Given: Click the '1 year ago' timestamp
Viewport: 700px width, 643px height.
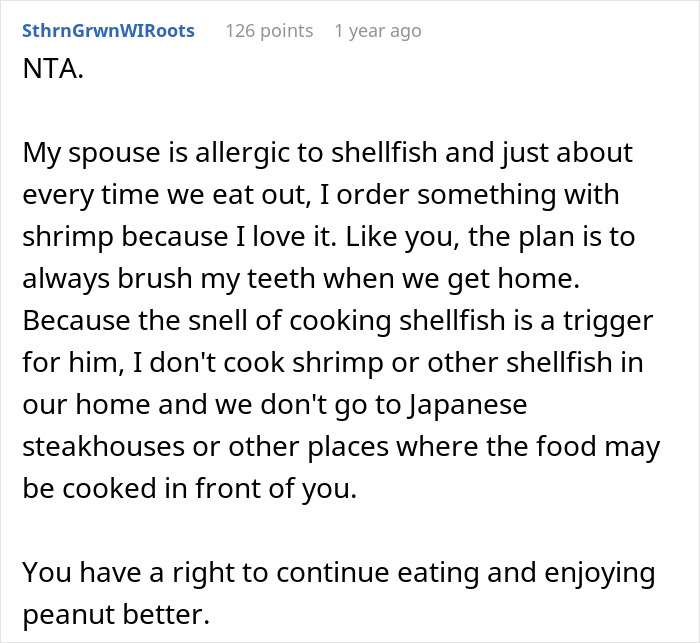Looking at the screenshot, I should pyautogui.click(x=378, y=31).
